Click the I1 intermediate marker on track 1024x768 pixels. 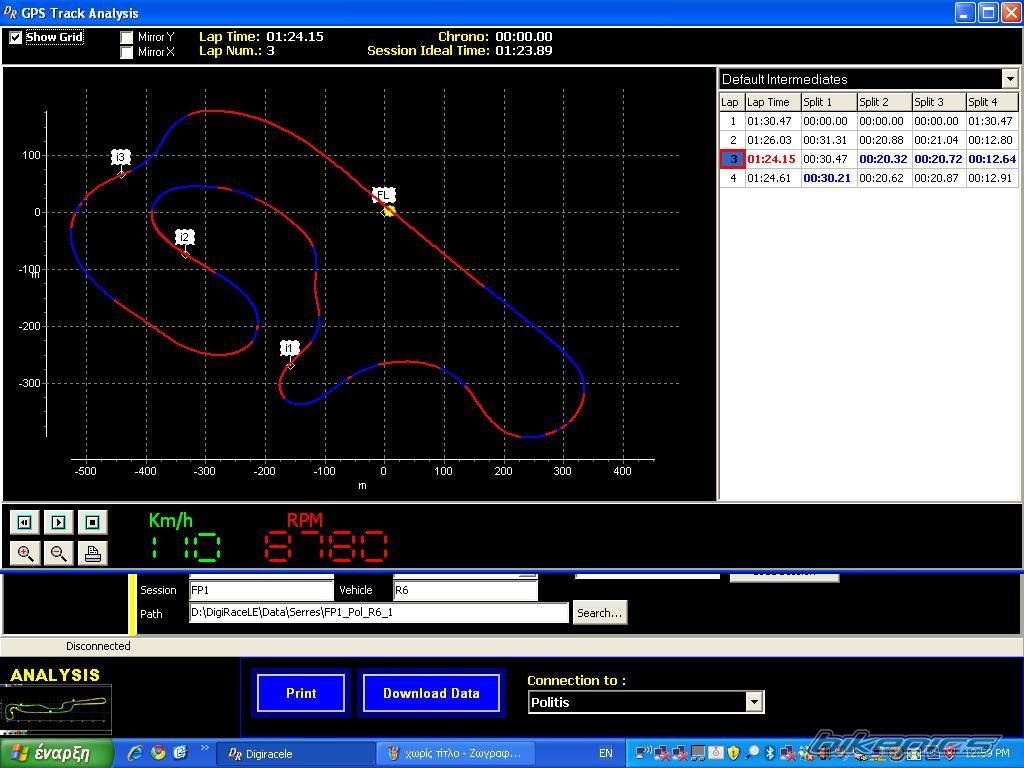(289, 349)
